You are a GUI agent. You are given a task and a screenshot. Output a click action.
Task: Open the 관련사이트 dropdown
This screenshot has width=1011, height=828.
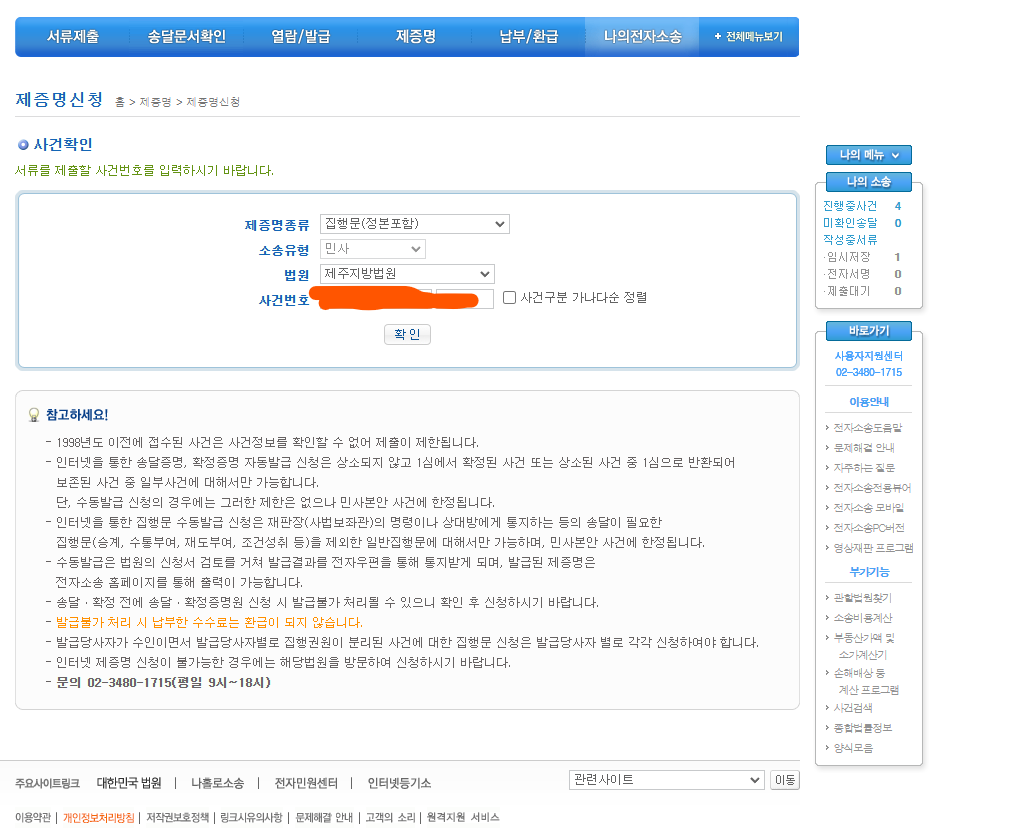[667, 780]
